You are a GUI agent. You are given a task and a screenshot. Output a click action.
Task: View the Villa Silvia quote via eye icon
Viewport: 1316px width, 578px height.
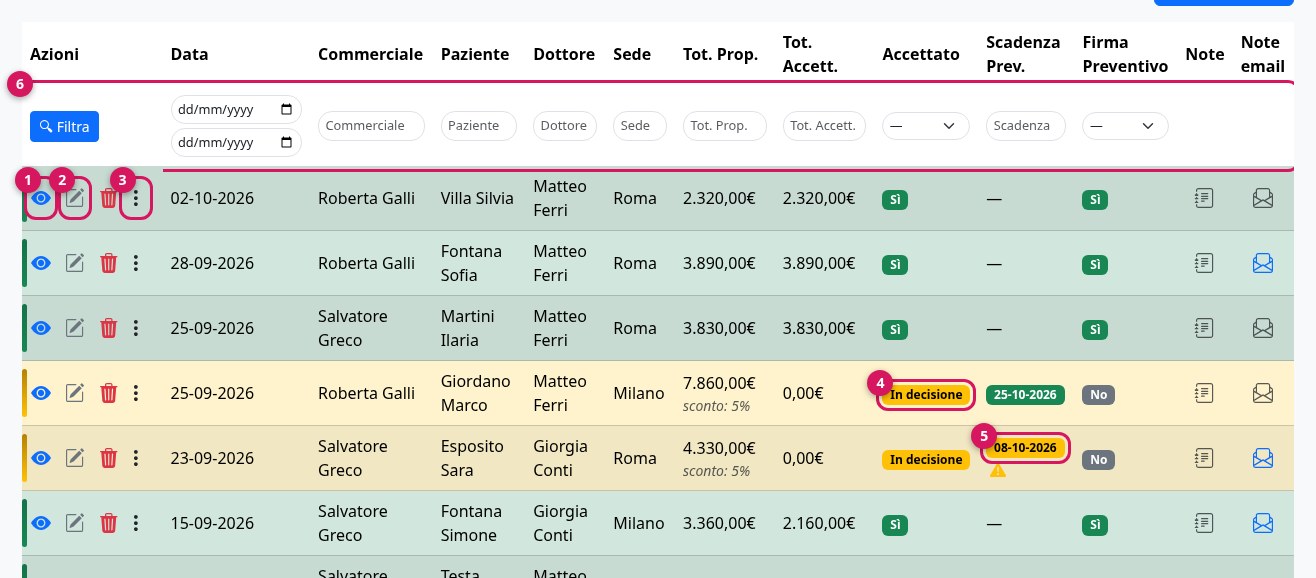tap(41, 198)
